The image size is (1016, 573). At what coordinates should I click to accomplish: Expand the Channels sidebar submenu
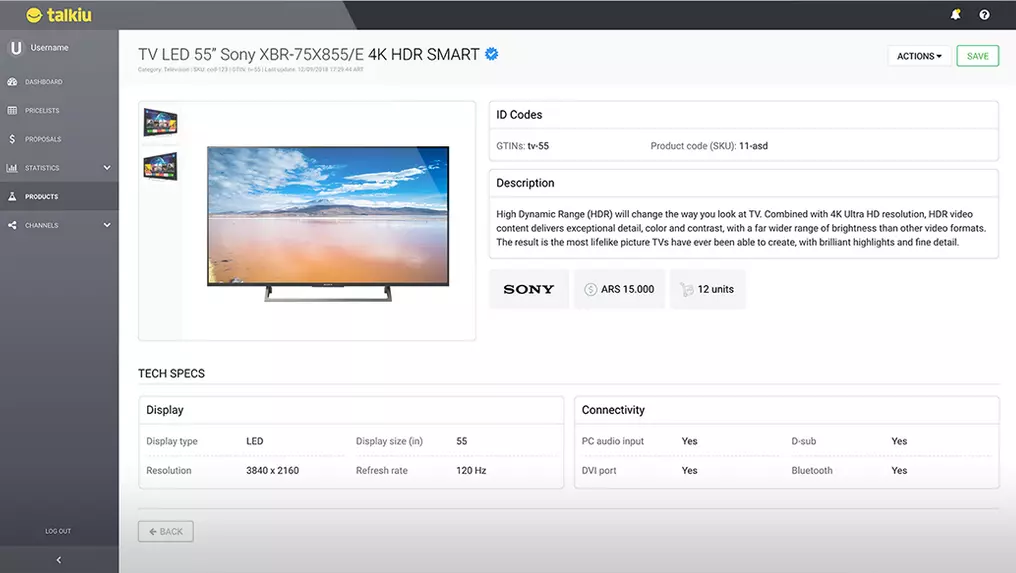(x=107, y=225)
